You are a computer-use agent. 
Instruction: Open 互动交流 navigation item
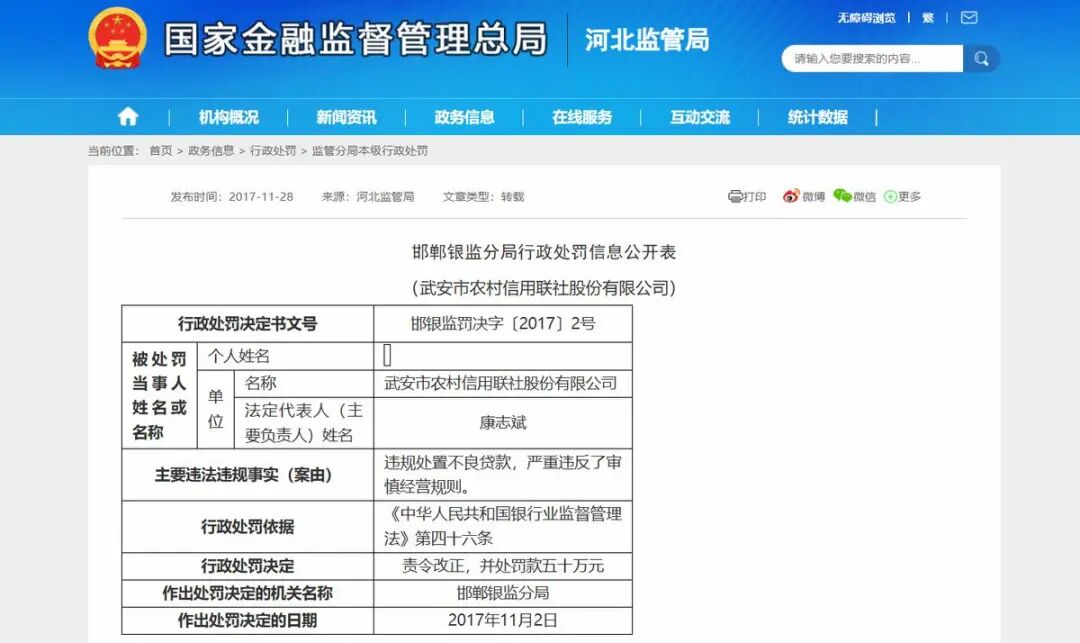[700, 117]
